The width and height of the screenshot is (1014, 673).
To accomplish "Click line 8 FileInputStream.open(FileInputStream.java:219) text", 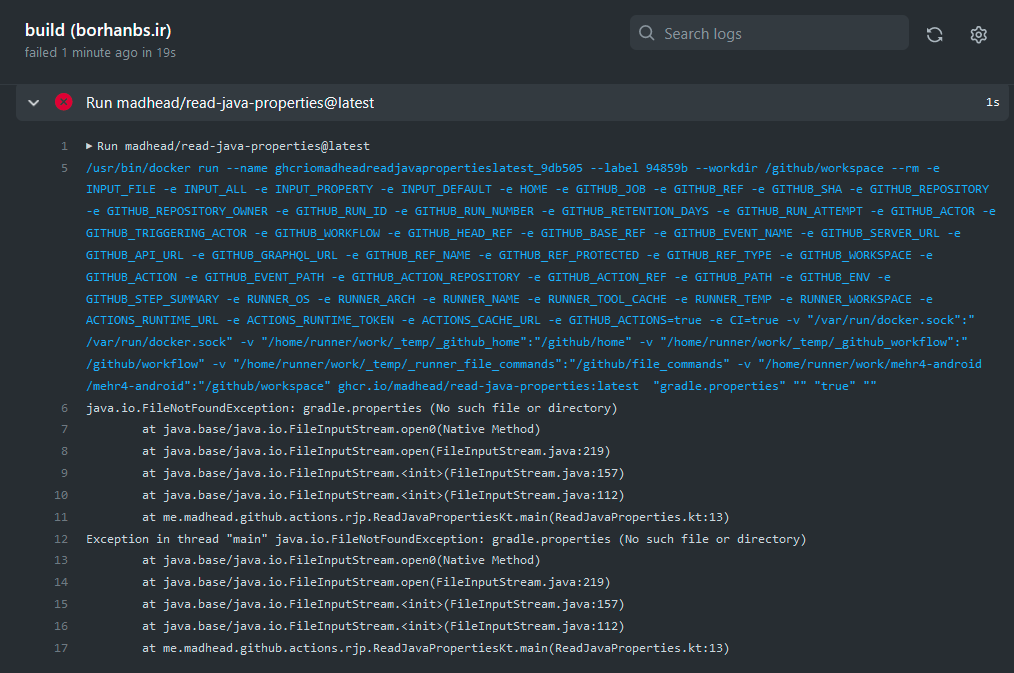I will [x=376, y=451].
